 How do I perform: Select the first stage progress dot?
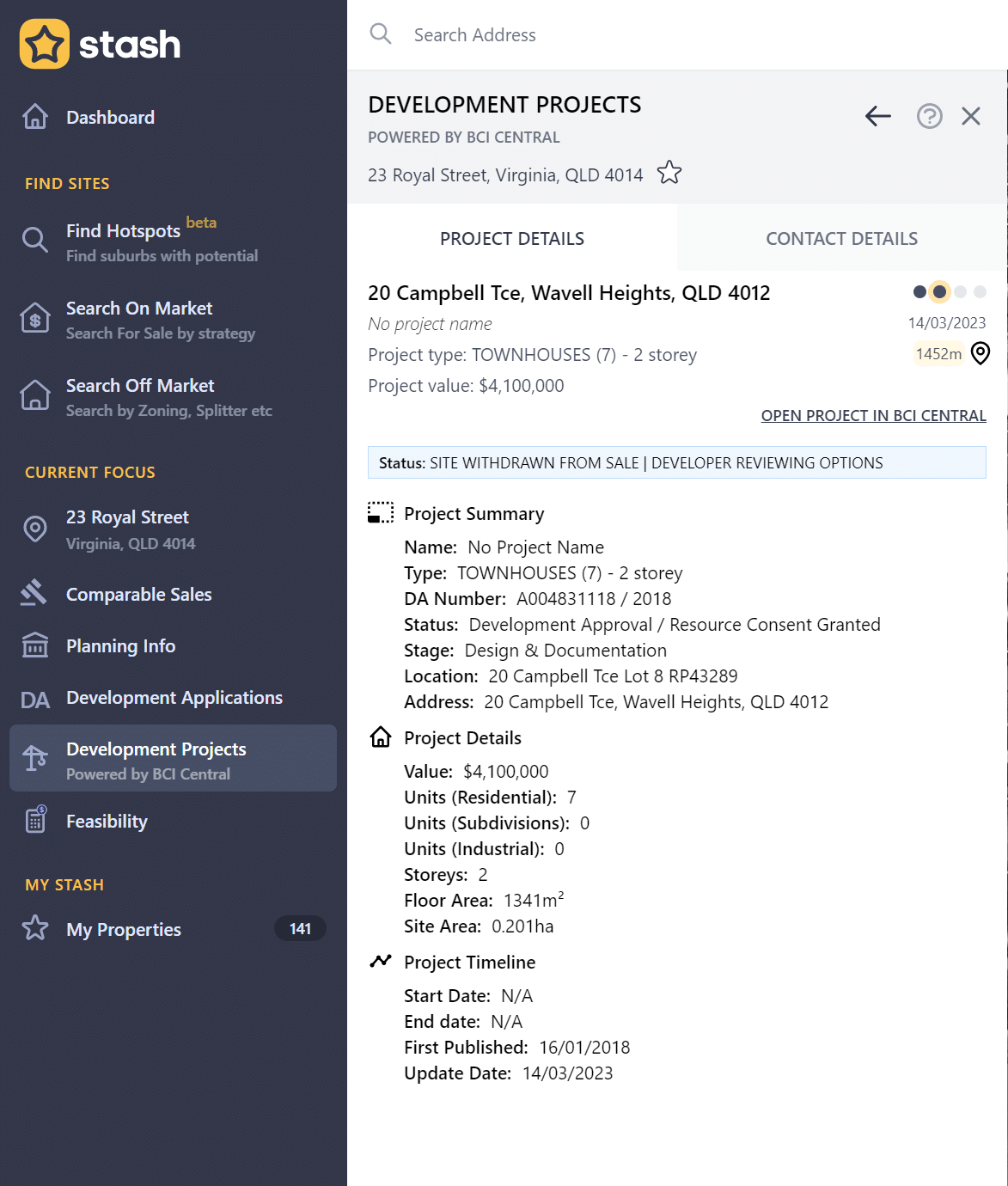[919, 292]
